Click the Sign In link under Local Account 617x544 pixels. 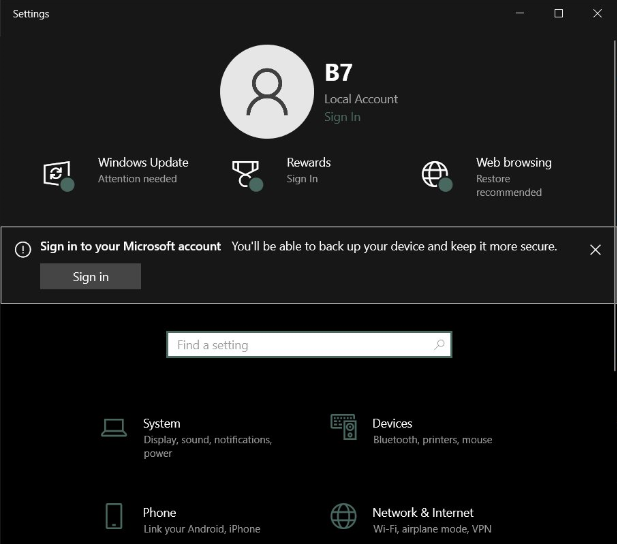342,117
